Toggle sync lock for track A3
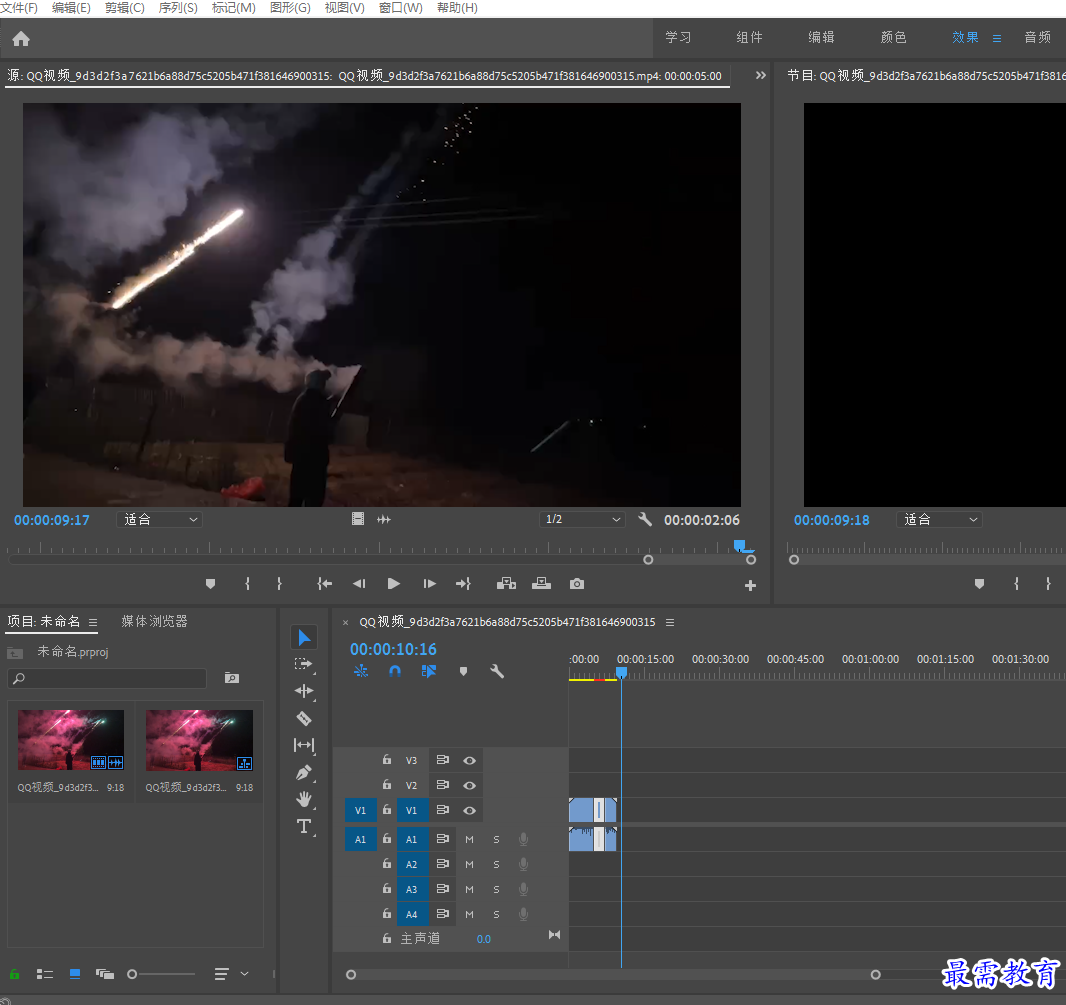Viewport: 1066px width, 1005px height. pos(443,889)
